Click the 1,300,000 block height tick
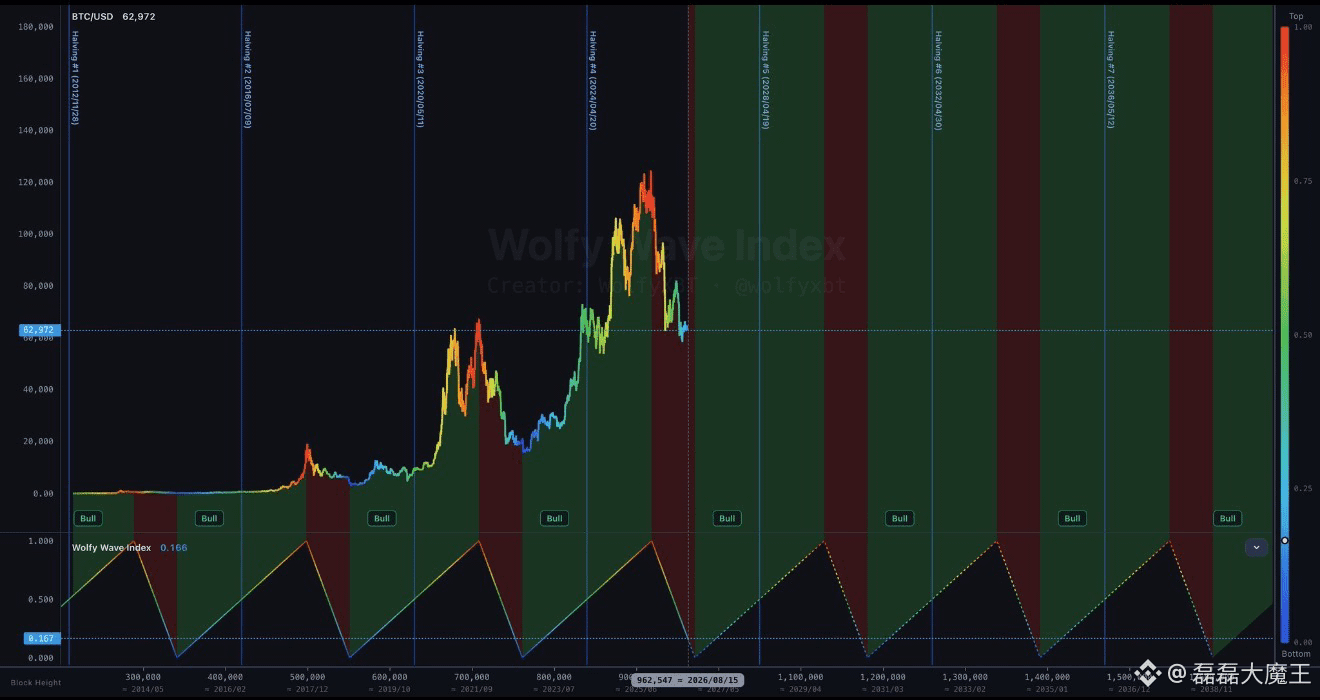Image resolution: width=1320 pixels, height=700 pixels. click(965, 677)
